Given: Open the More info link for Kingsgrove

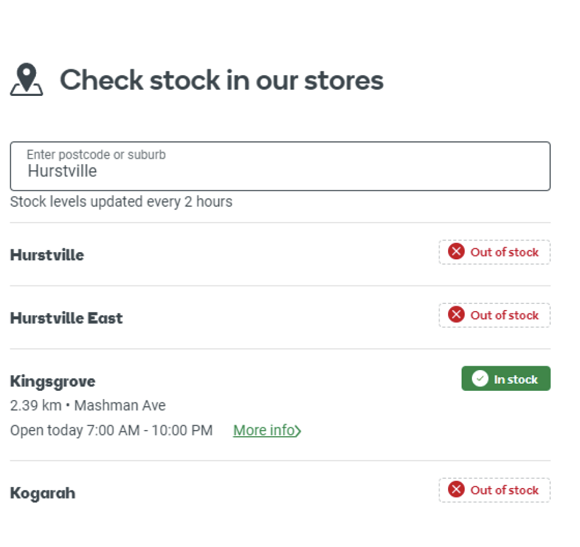Looking at the screenshot, I should (x=267, y=430).
